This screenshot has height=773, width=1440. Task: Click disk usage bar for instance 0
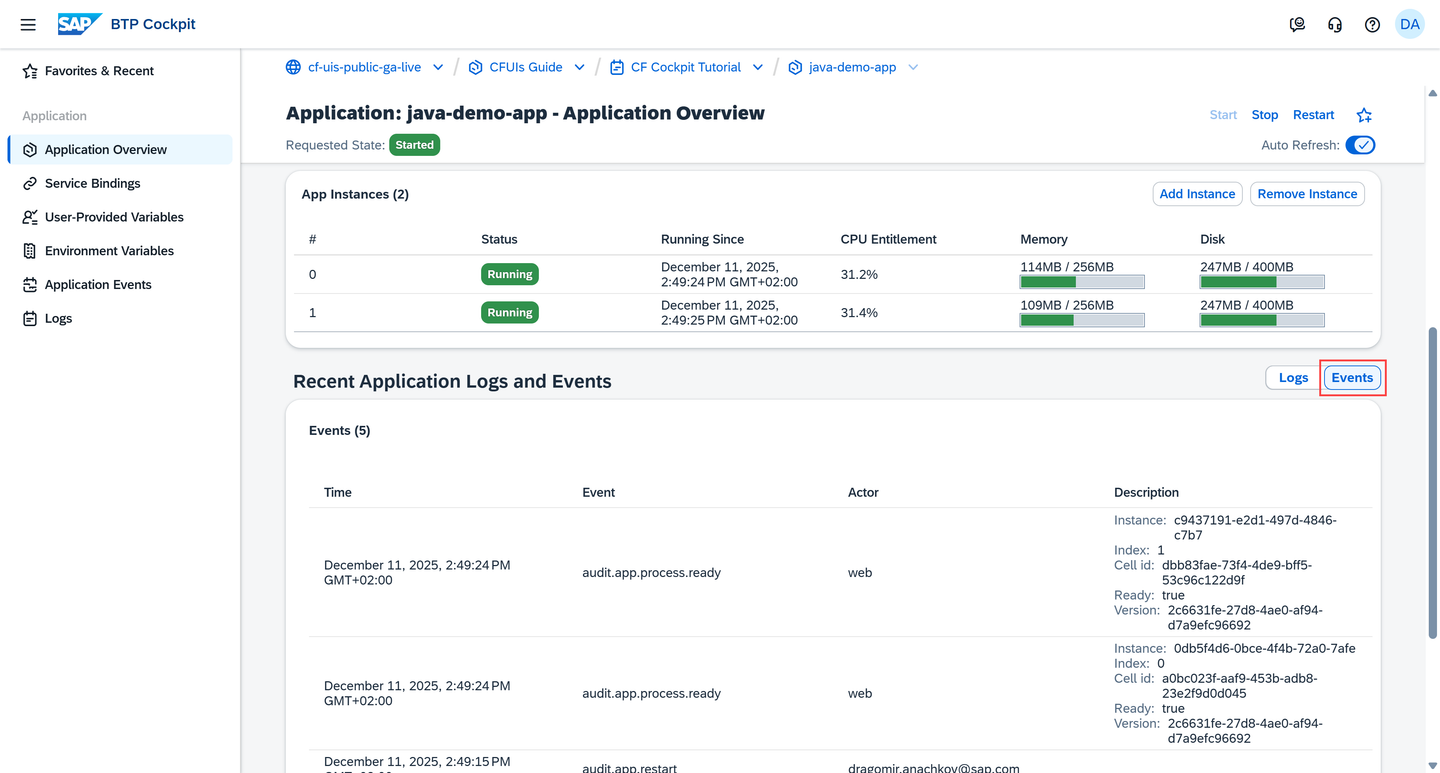(1262, 282)
